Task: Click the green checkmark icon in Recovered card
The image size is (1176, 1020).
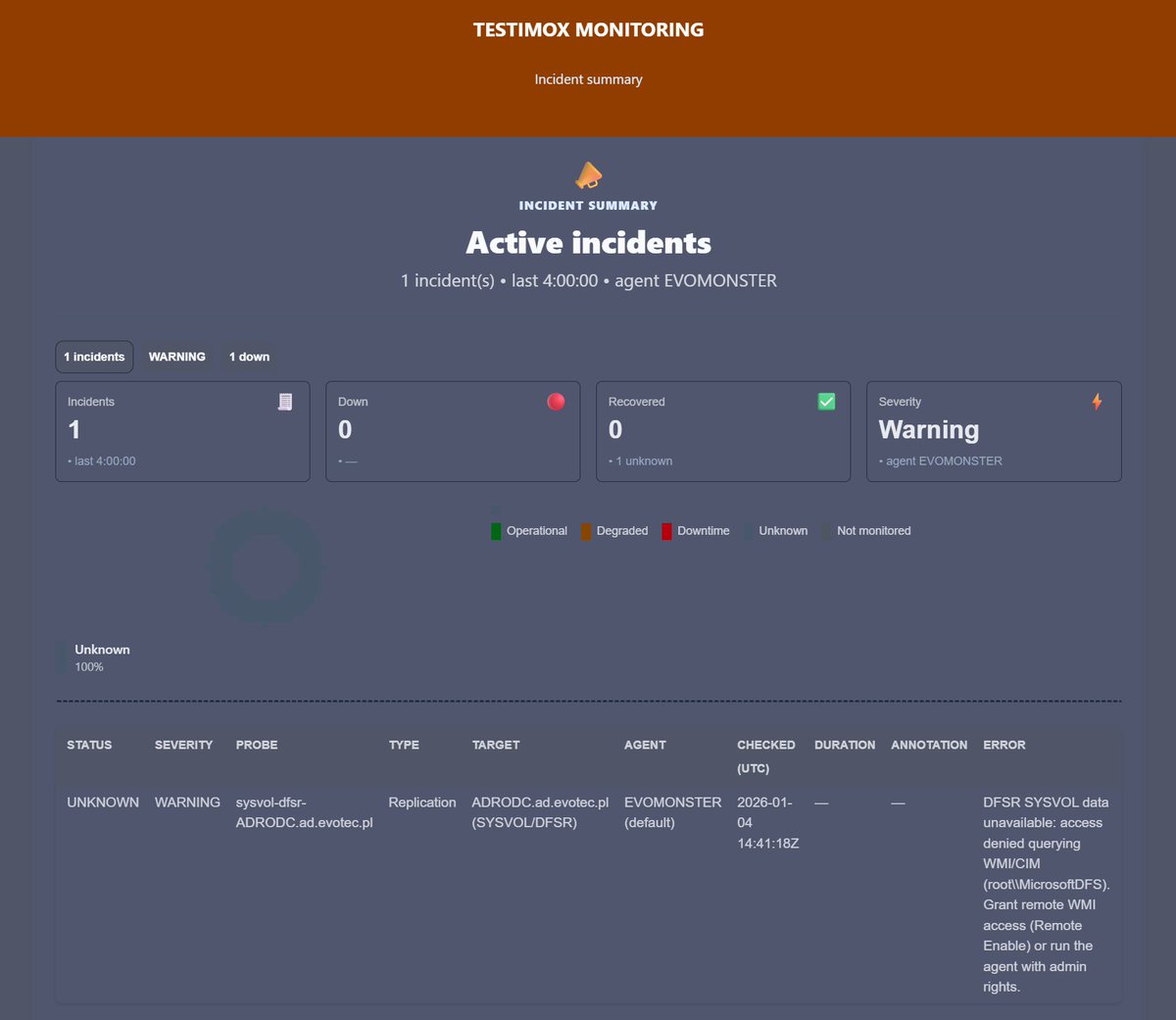Action: [826, 402]
